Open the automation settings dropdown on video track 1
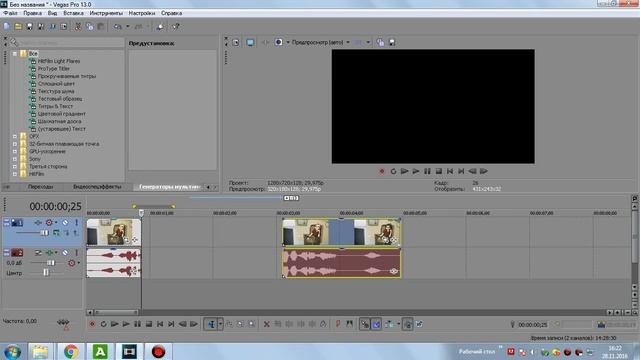This screenshot has height=360, width=640. click(x=56, y=223)
